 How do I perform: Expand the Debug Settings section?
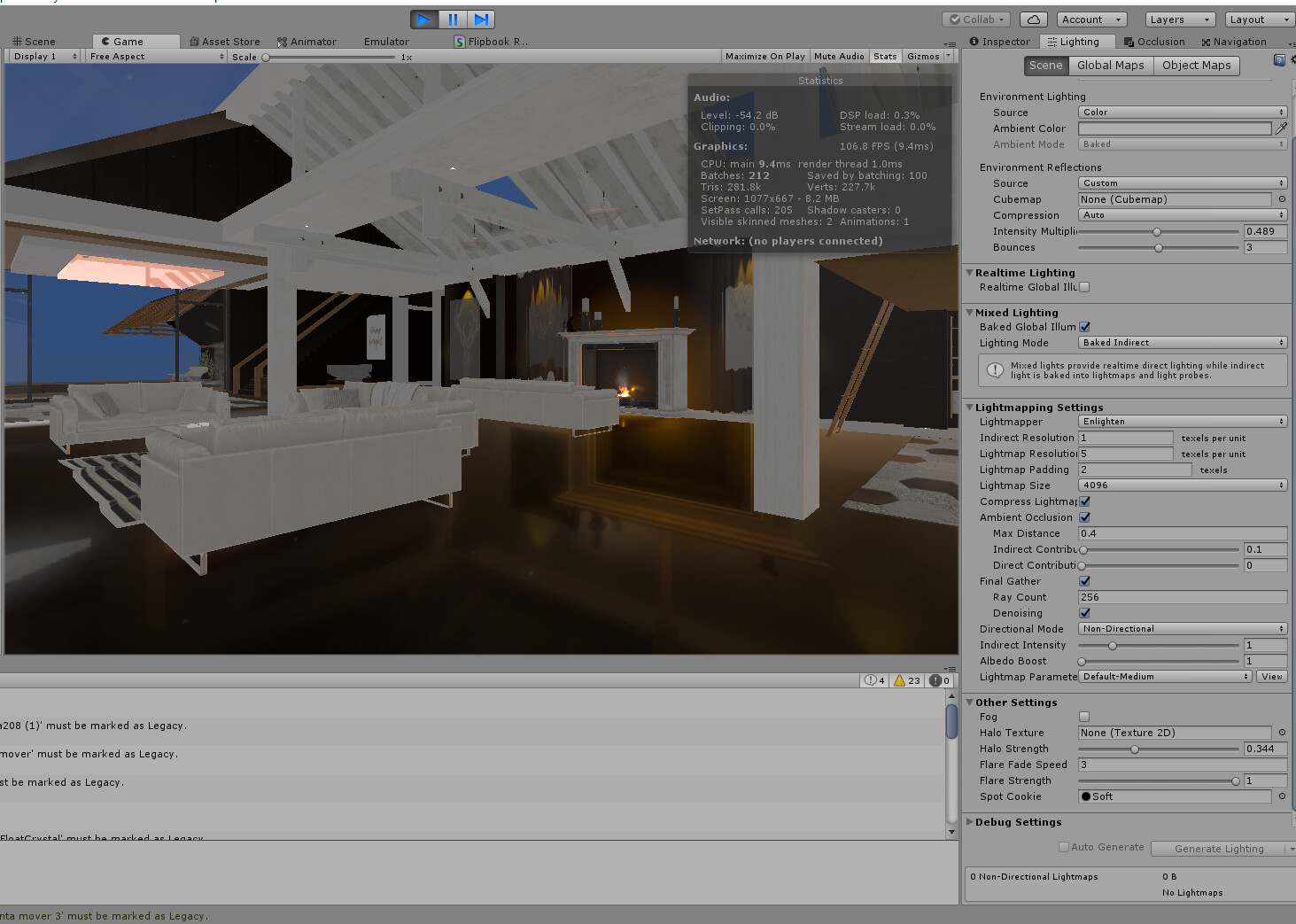[971, 822]
